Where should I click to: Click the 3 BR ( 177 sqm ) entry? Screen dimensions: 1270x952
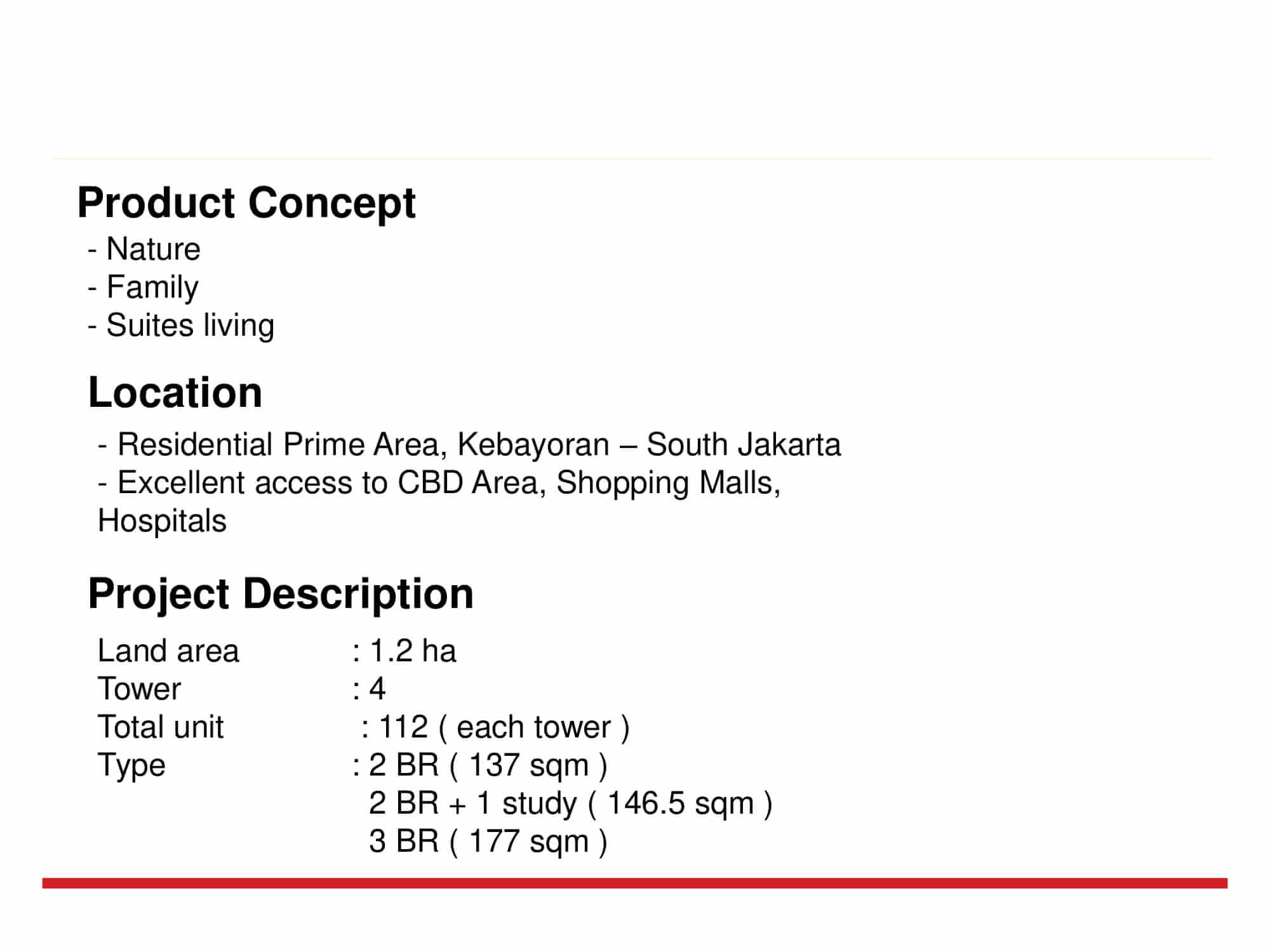[488, 842]
